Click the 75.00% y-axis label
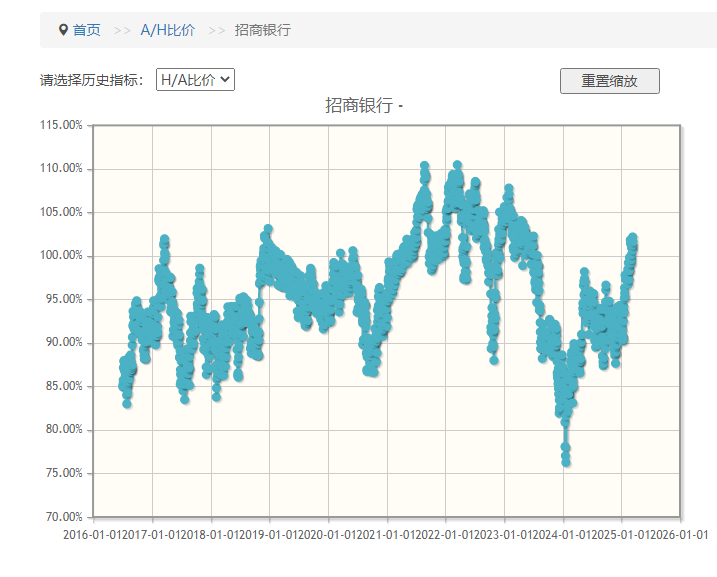 coord(64,473)
